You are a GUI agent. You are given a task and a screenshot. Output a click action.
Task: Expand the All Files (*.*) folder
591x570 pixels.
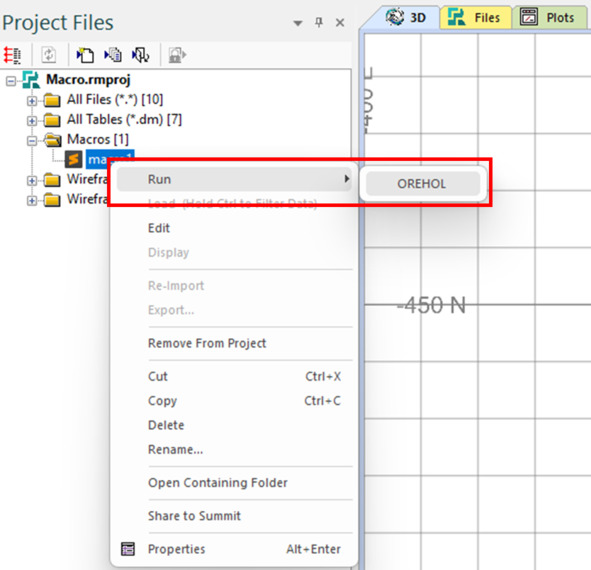click(32, 101)
